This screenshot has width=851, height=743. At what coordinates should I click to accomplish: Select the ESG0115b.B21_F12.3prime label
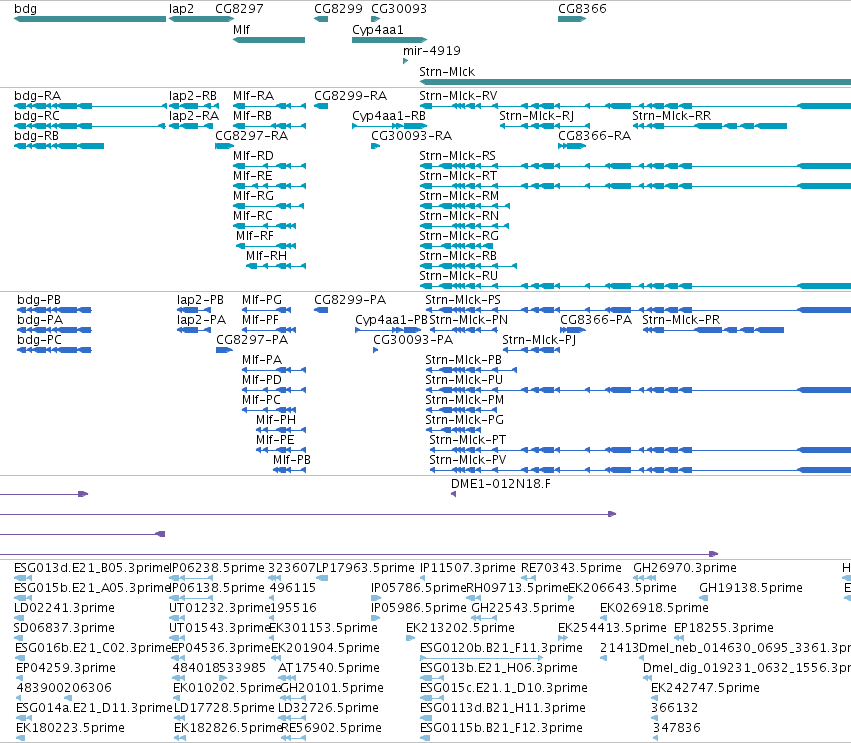[501, 728]
